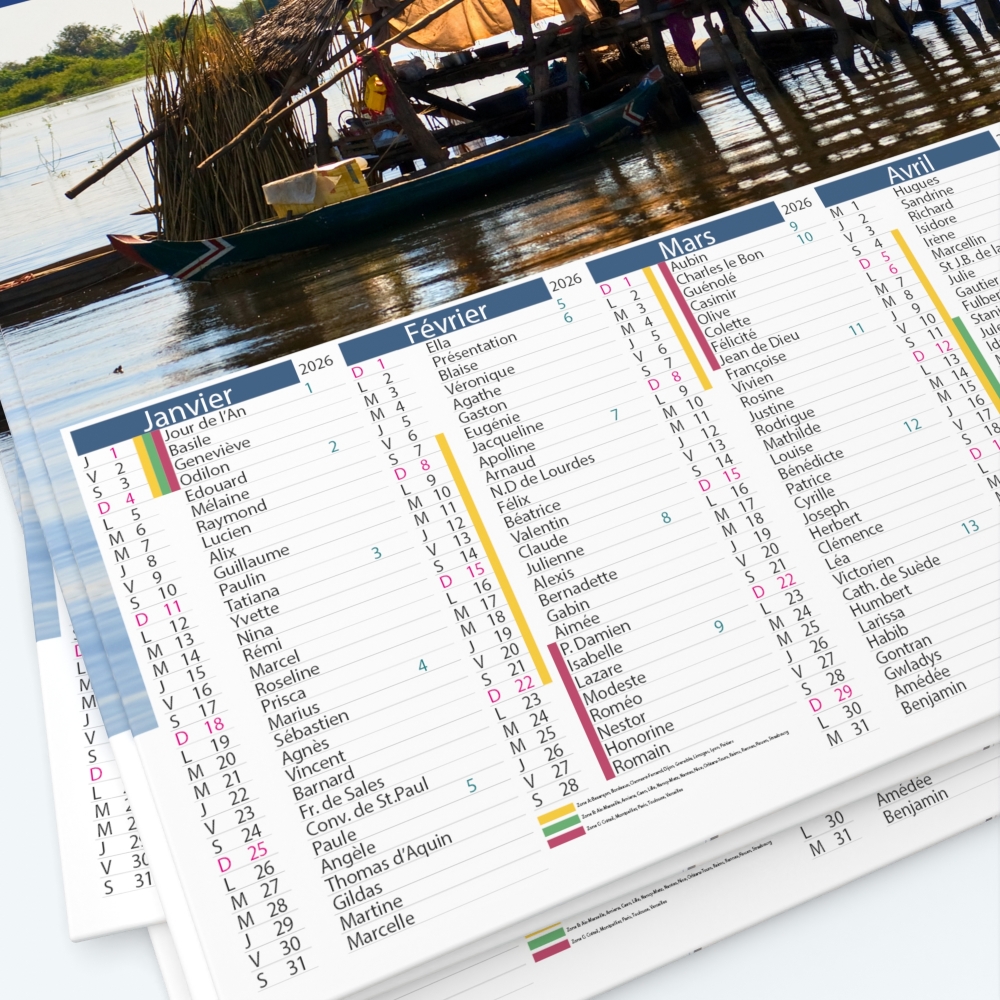Click the entry "Jean de Dieu"
Image resolution: width=1000 pixels, height=1000 pixels.
pos(758,348)
